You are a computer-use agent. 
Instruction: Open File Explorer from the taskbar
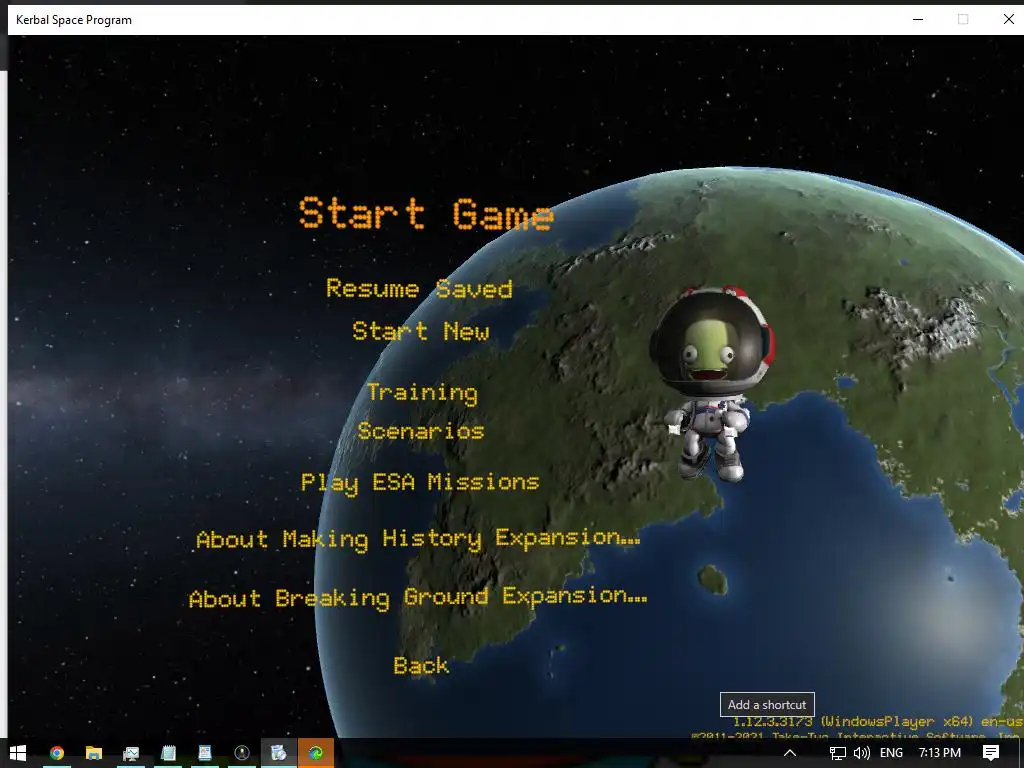click(94, 753)
